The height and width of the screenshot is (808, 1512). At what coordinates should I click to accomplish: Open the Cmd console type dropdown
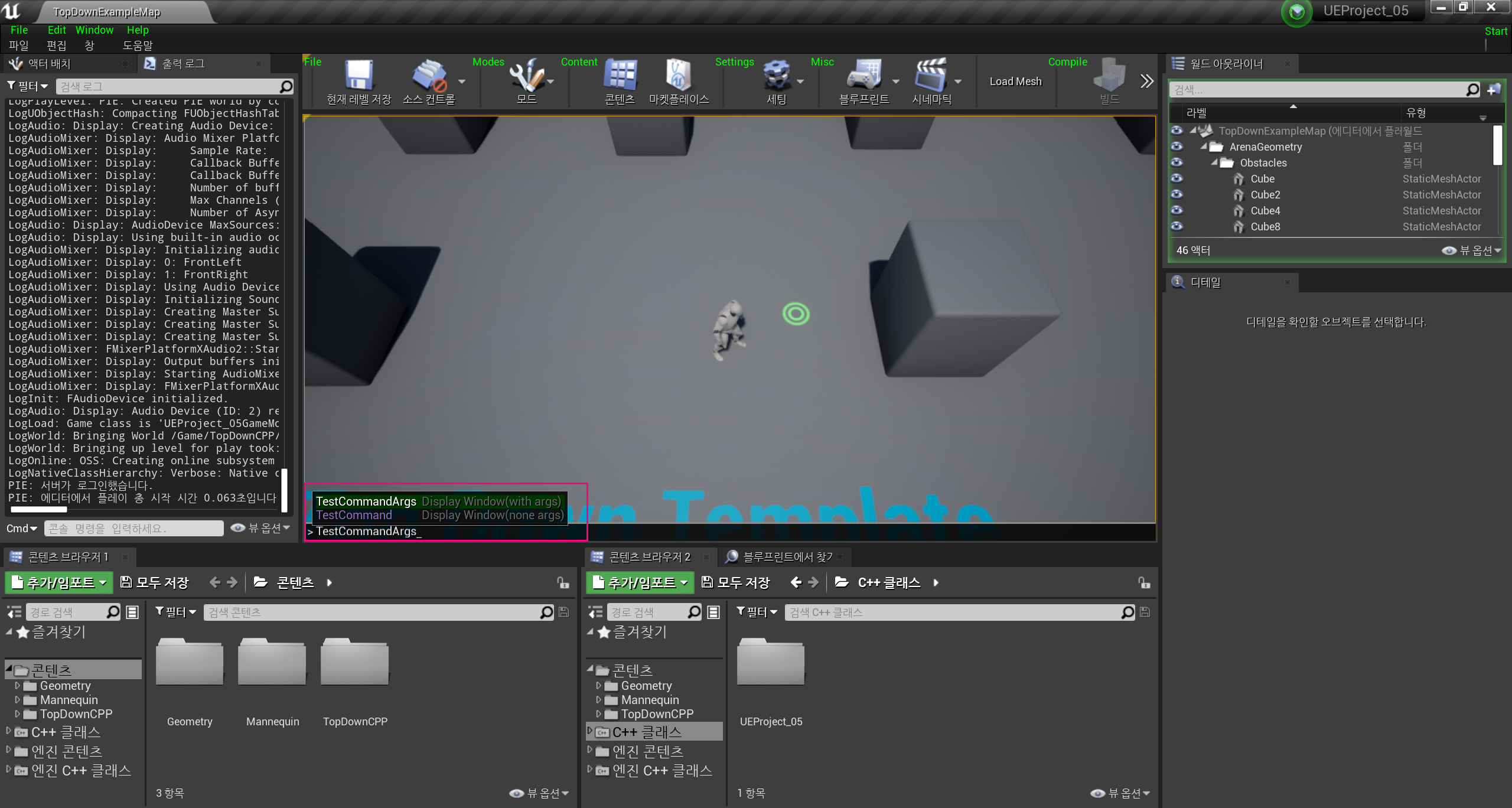(22, 528)
